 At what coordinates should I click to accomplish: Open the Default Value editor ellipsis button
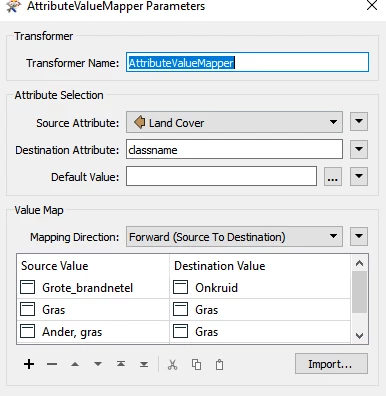(333, 176)
